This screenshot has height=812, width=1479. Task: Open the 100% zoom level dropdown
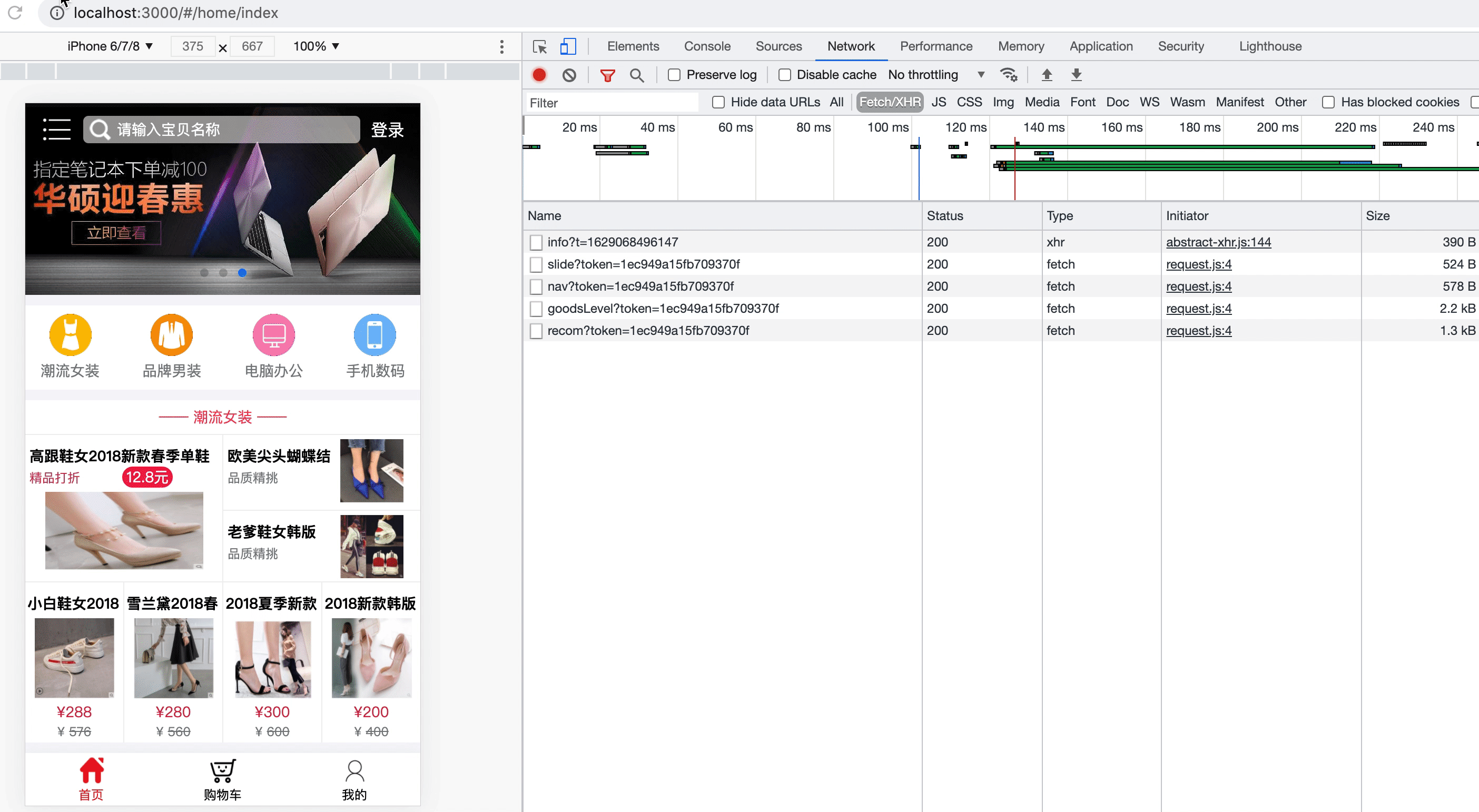[x=314, y=46]
